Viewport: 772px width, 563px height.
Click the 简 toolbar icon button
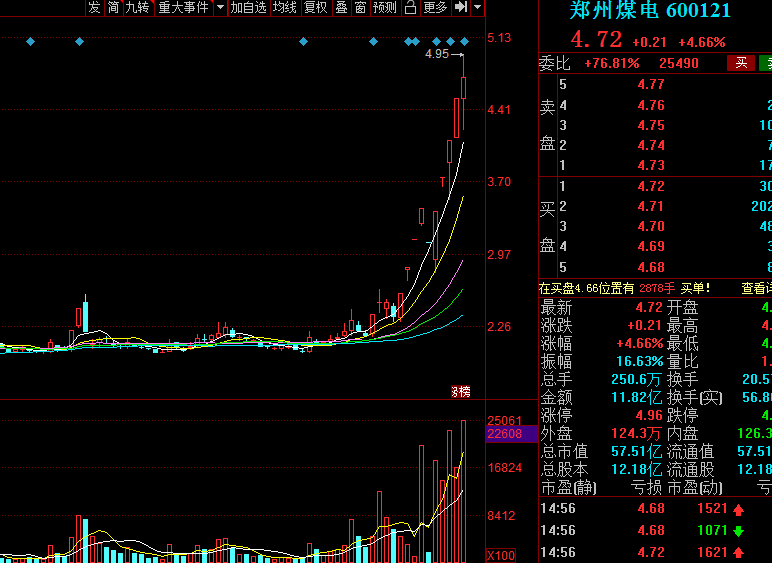(x=113, y=7)
